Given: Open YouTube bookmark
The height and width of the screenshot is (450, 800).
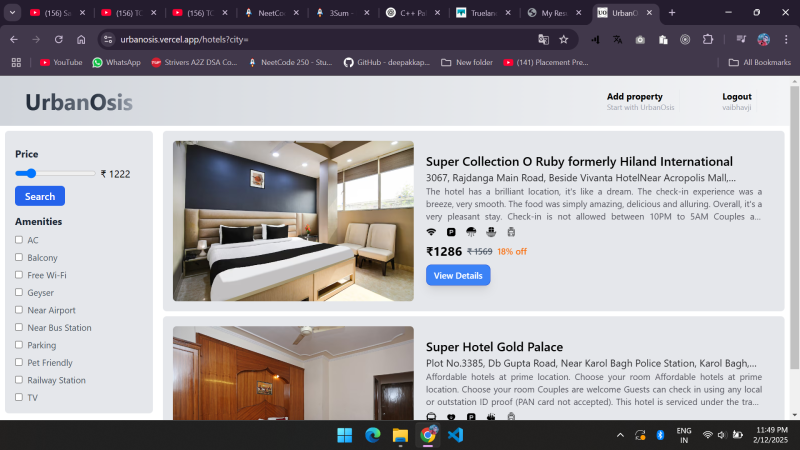Looking at the screenshot, I should pos(61,62).
